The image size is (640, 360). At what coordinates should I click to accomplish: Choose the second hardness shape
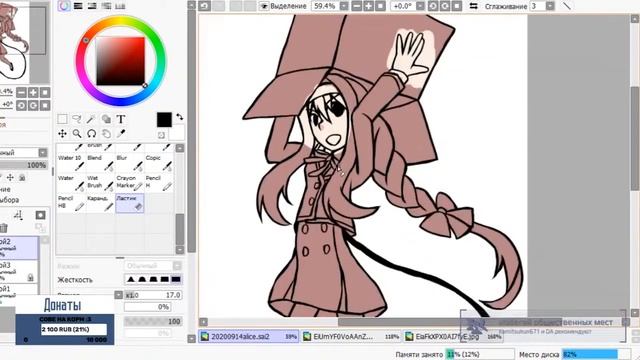pyautogui.click(x=142, y=280)
